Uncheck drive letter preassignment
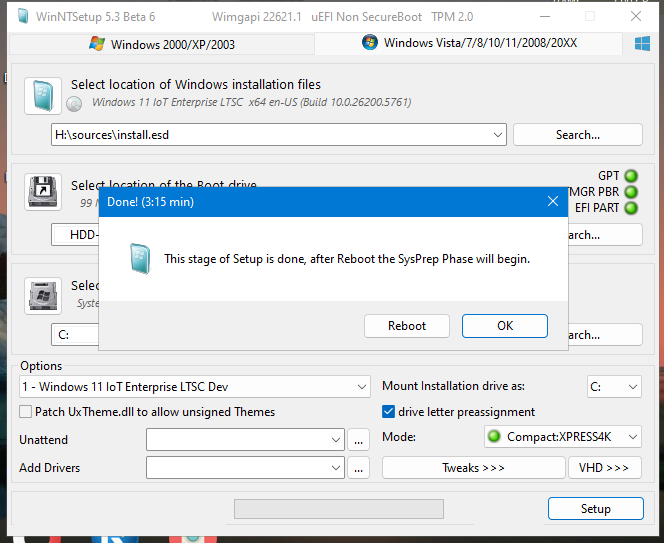The width and height of the screenshot is (664, 543). pyautogui.click(x=388, y=412)
